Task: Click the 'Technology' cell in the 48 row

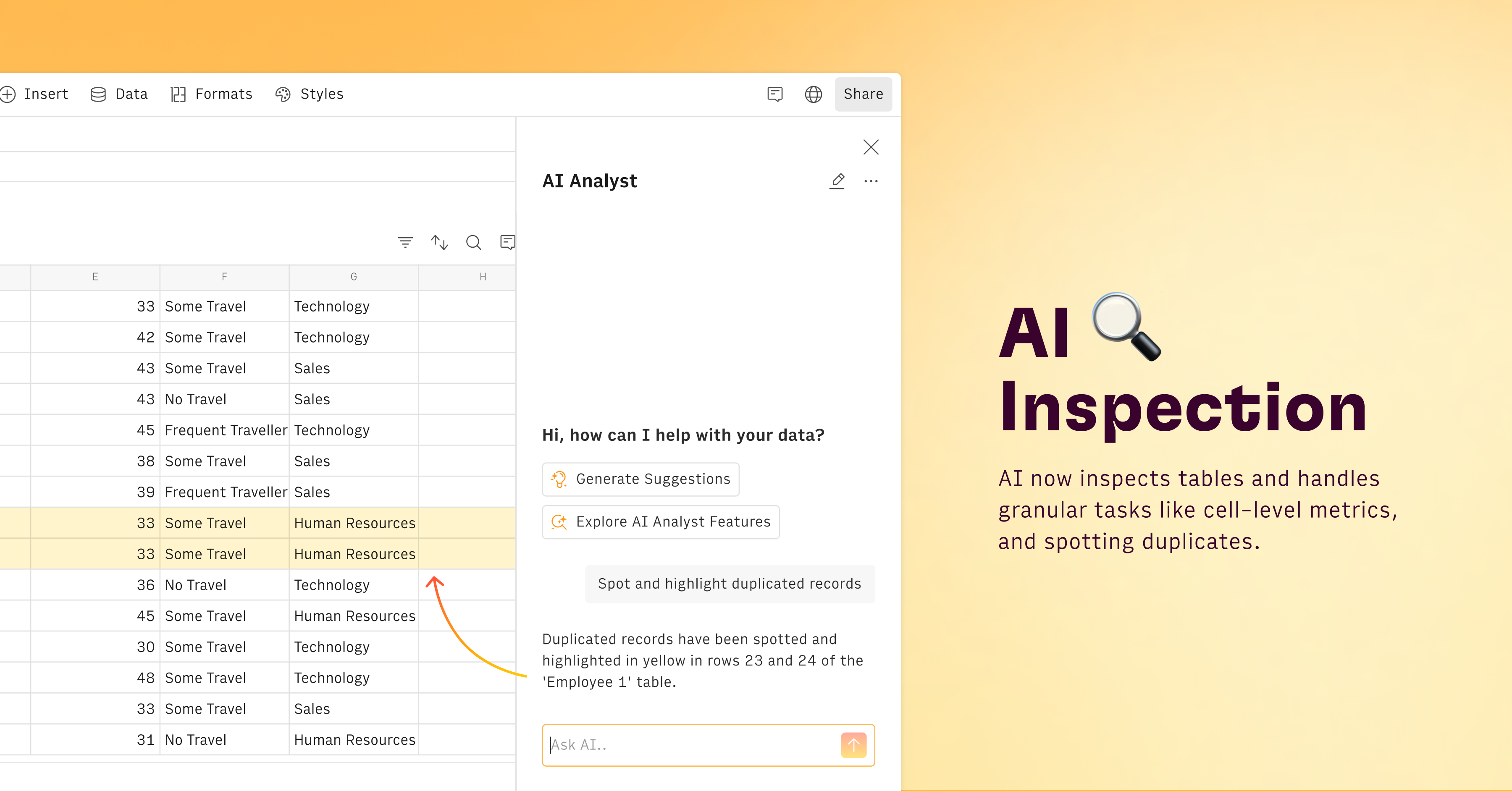Action: tap(353, 678)
